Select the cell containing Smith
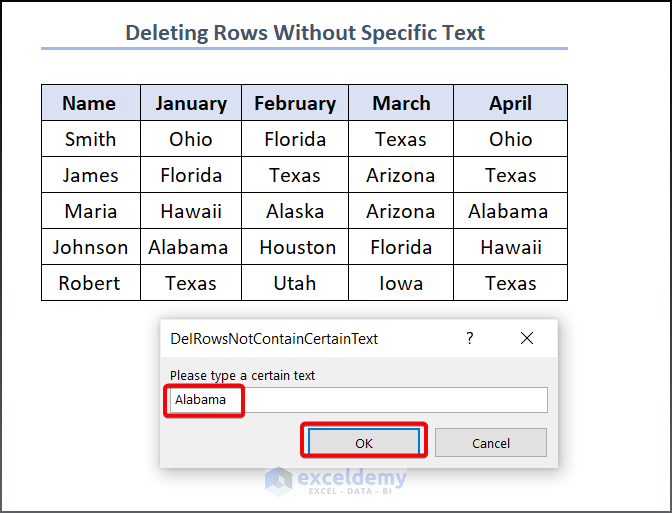This screenshot has width=672, height=513. coord(90,139)
